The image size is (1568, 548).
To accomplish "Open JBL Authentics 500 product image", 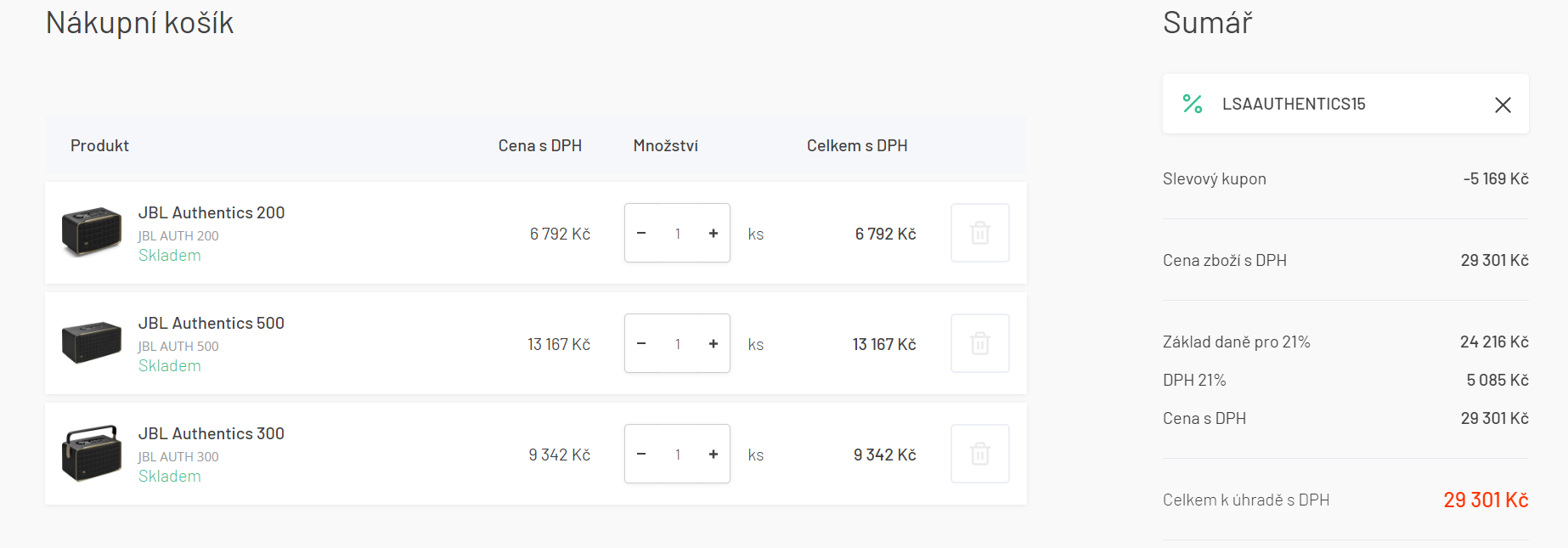I will click(x=92, y=342).
